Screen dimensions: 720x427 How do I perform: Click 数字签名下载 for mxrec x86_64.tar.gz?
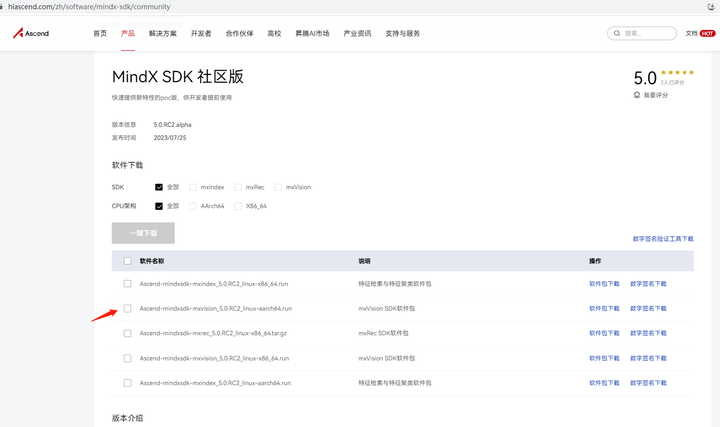point(648,333)
